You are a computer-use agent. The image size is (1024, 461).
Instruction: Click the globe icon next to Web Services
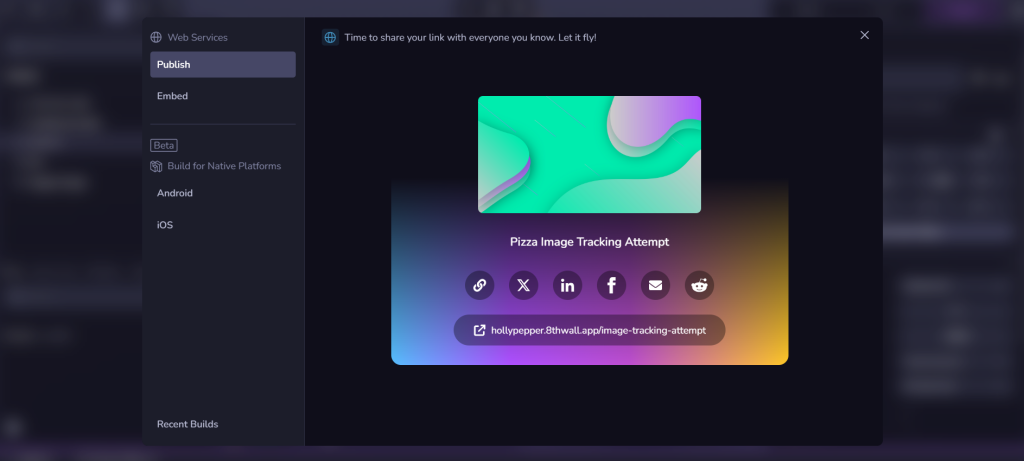click(156, 37)
